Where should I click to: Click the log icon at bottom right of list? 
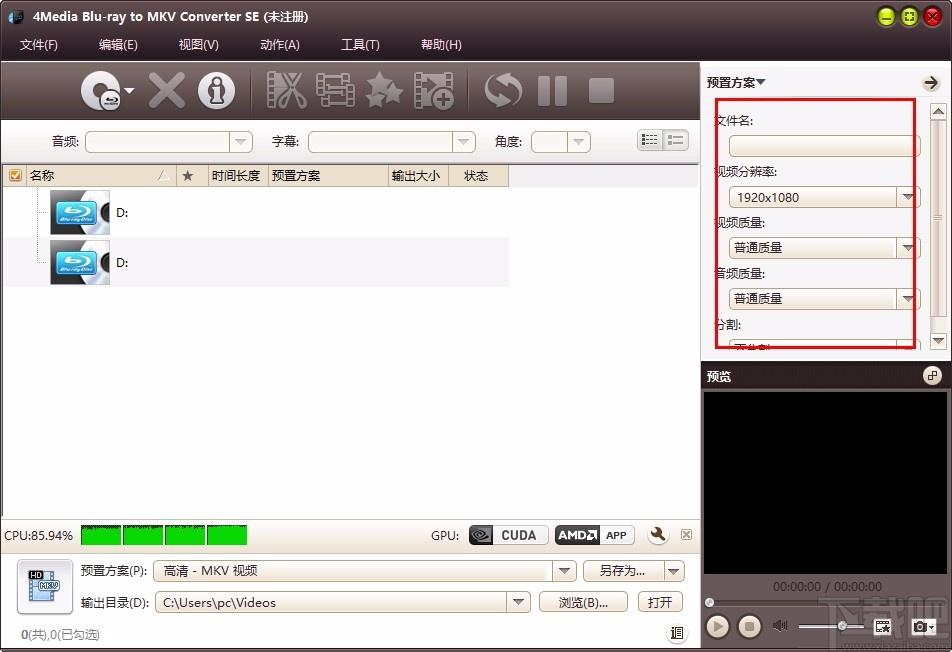coord(676,633)
